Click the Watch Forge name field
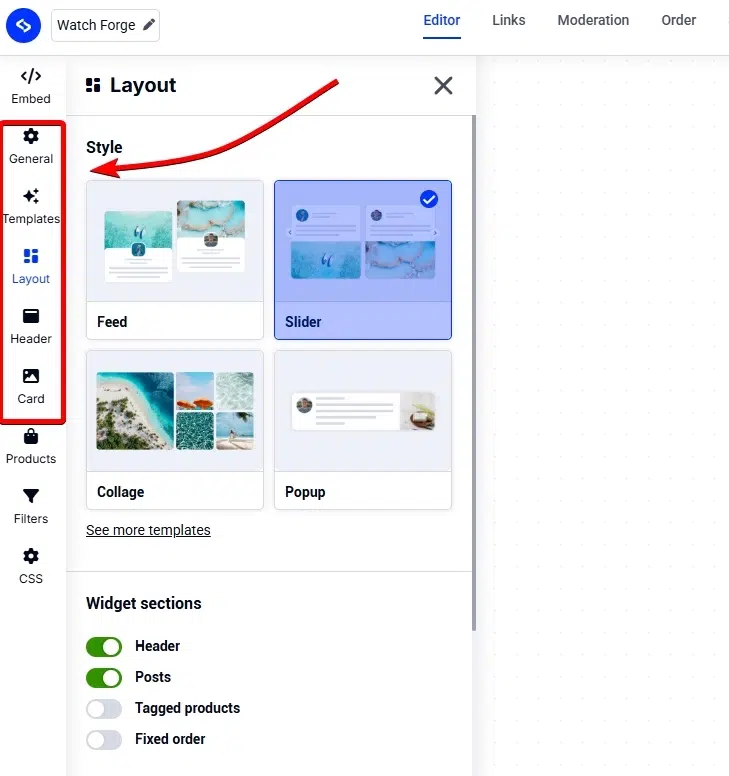 [105, 25]
